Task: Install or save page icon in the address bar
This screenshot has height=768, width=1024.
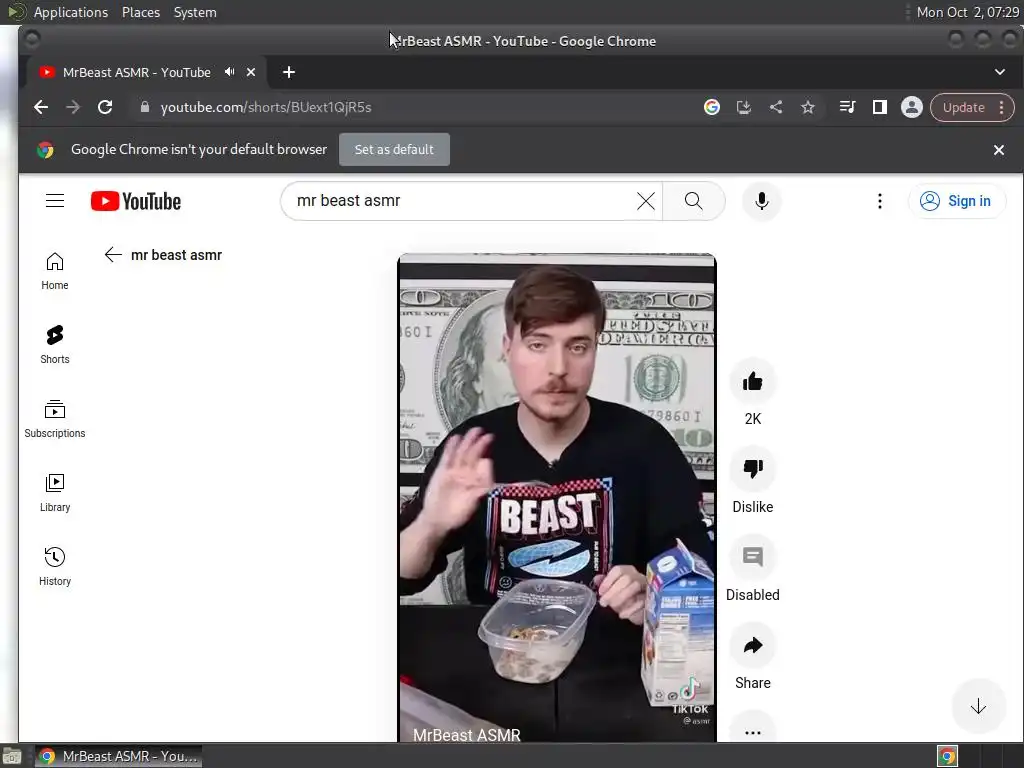Action: pyautogui.click(x=744, y=107)
